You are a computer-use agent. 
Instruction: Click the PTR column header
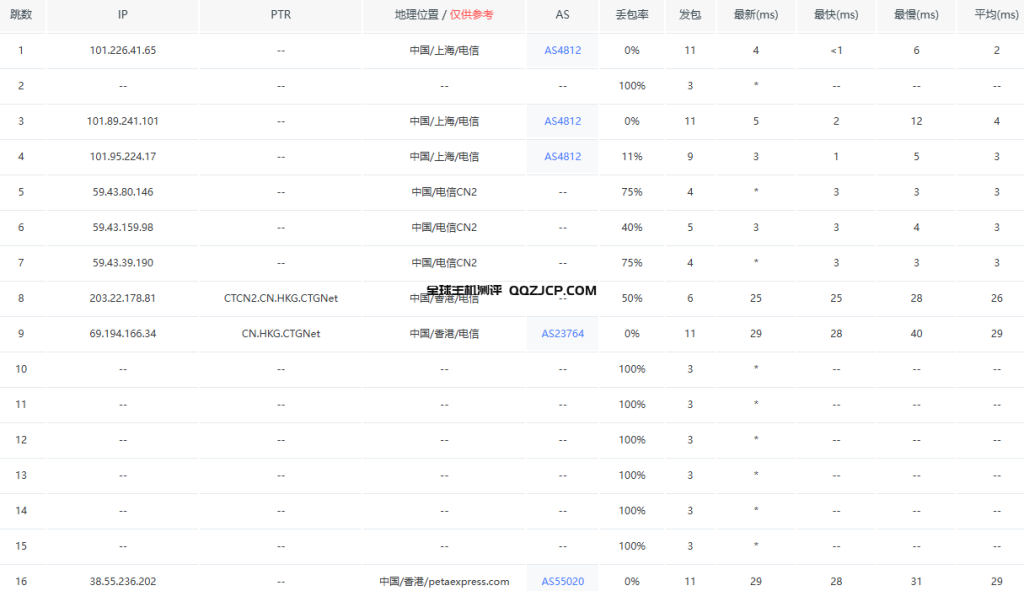(281, 15)
